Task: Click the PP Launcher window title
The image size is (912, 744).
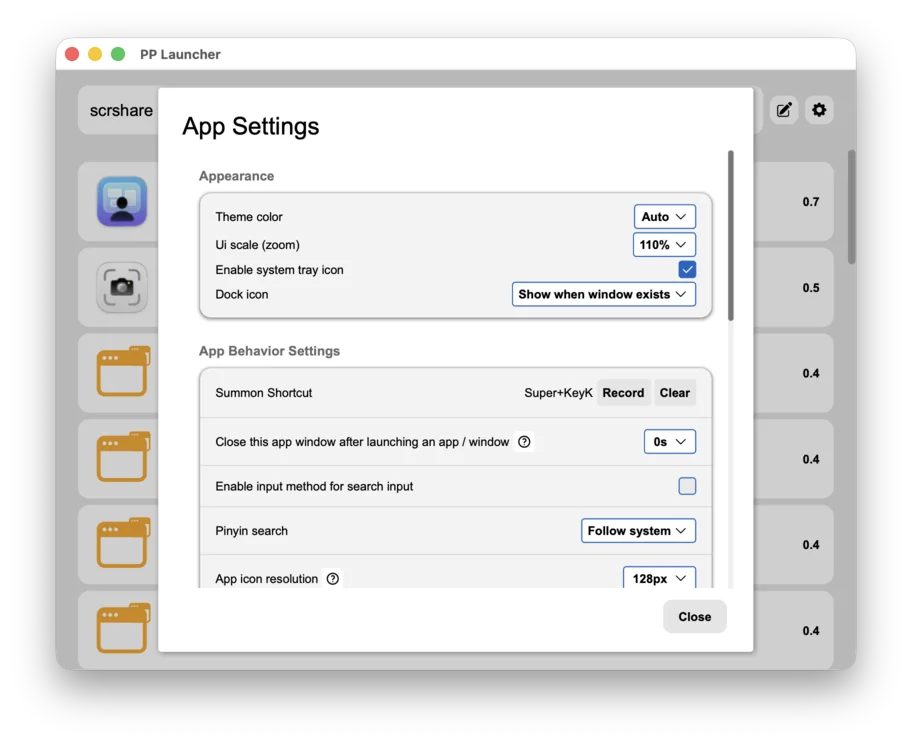Action: tap(180, 55)
